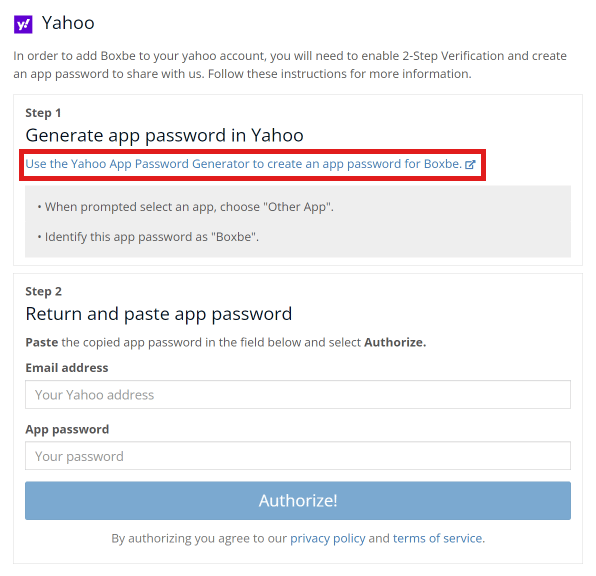Click the Other App instruction bullet
This screenshot has width=596, height=576.
(185, 207)
